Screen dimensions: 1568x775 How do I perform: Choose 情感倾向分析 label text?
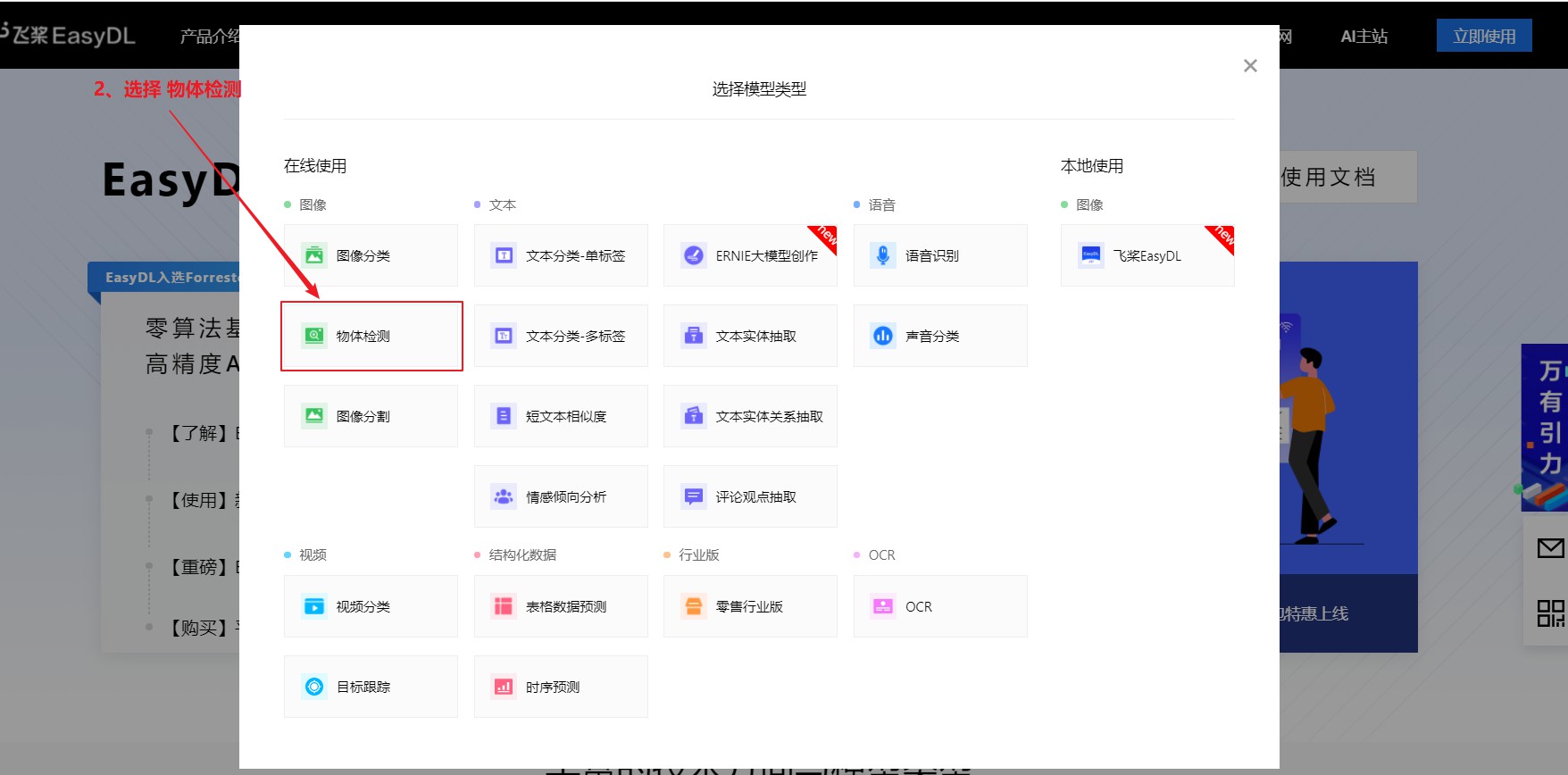click(x=565, y=497)
